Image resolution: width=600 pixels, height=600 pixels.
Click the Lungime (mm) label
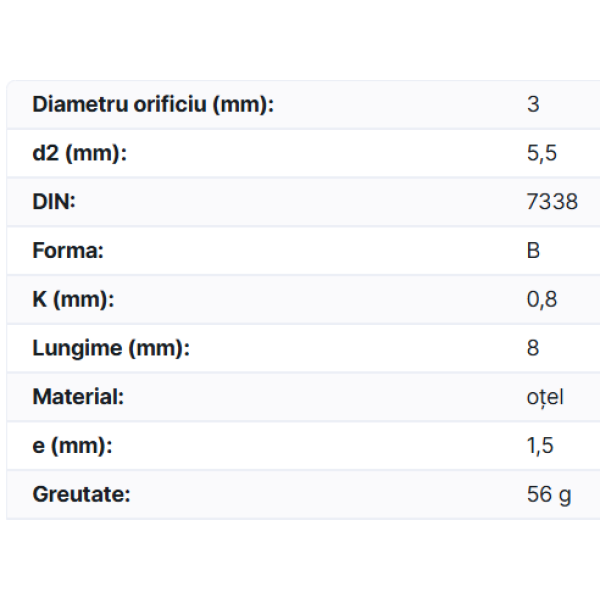[111, 348]
